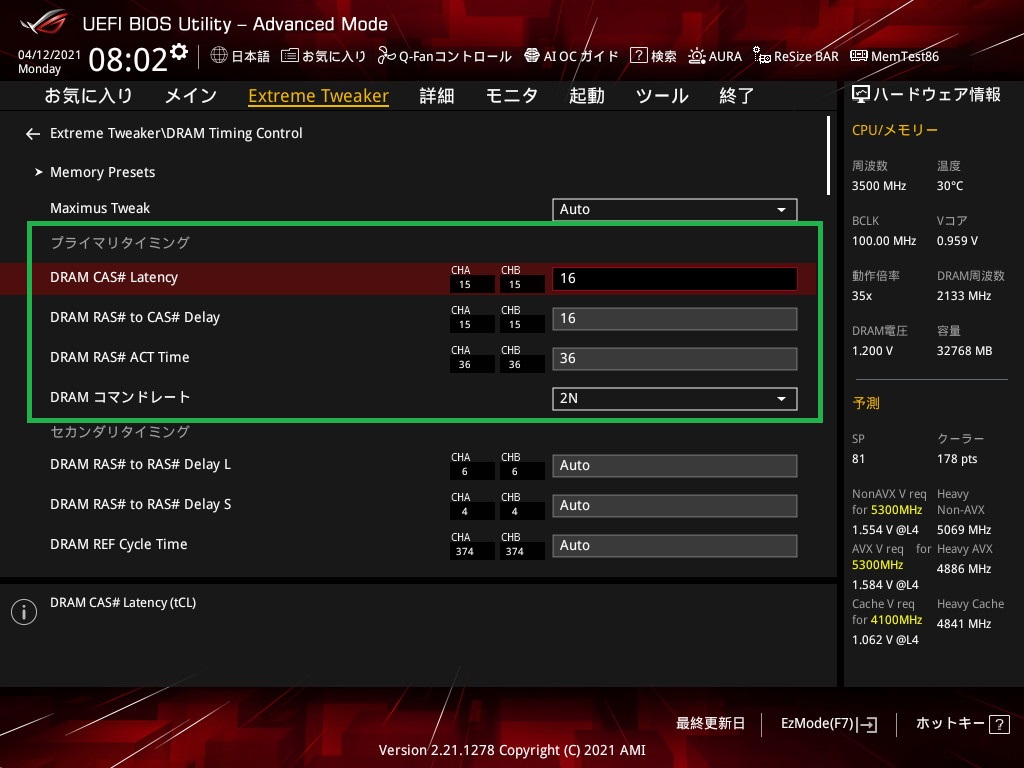
Task: Click the 1.200 V DRAM voltage value
Action: (x=872, y=351)
